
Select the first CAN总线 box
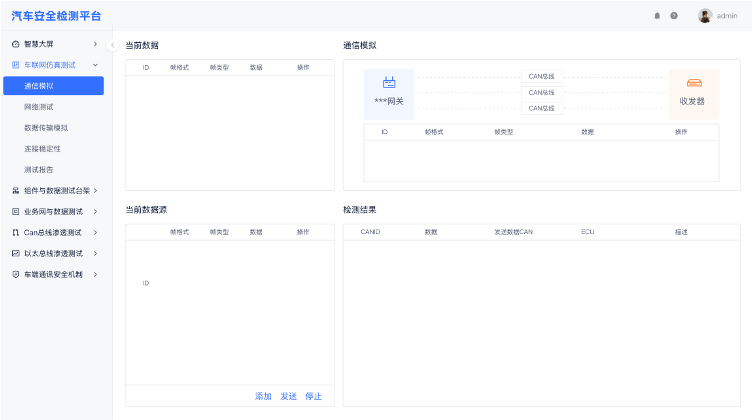tap(542, 76)
